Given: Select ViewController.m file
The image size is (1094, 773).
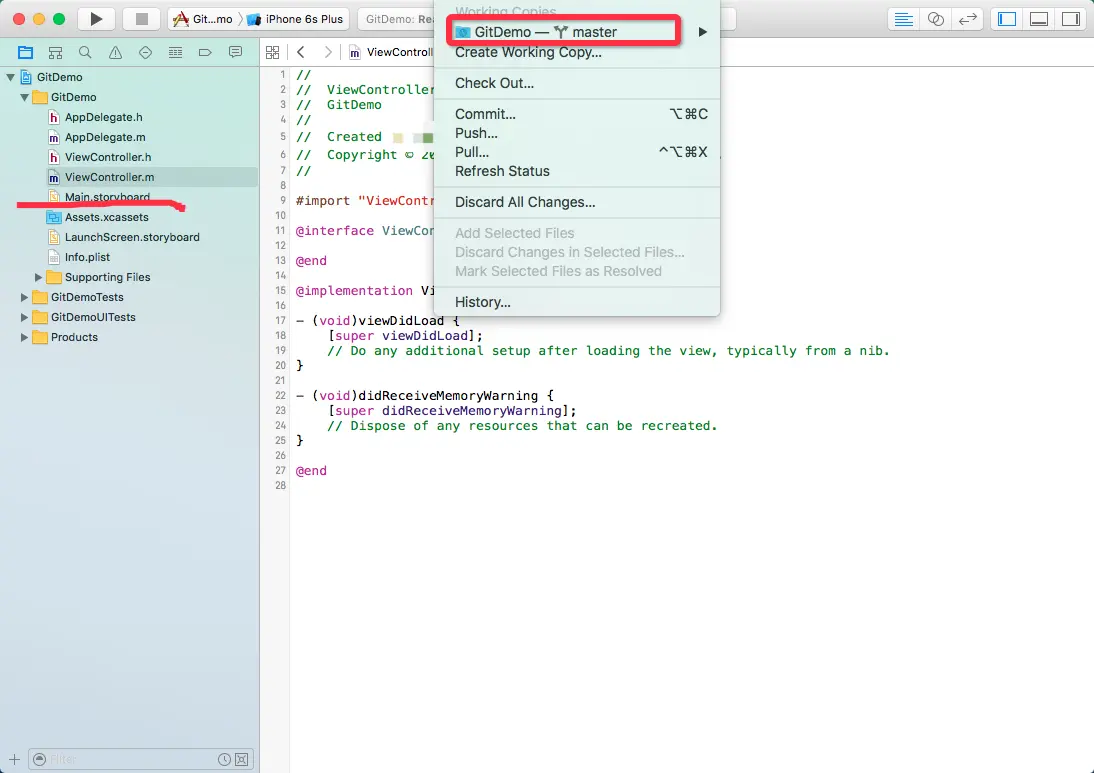Looking at the screenshot, I should (130, 177).
